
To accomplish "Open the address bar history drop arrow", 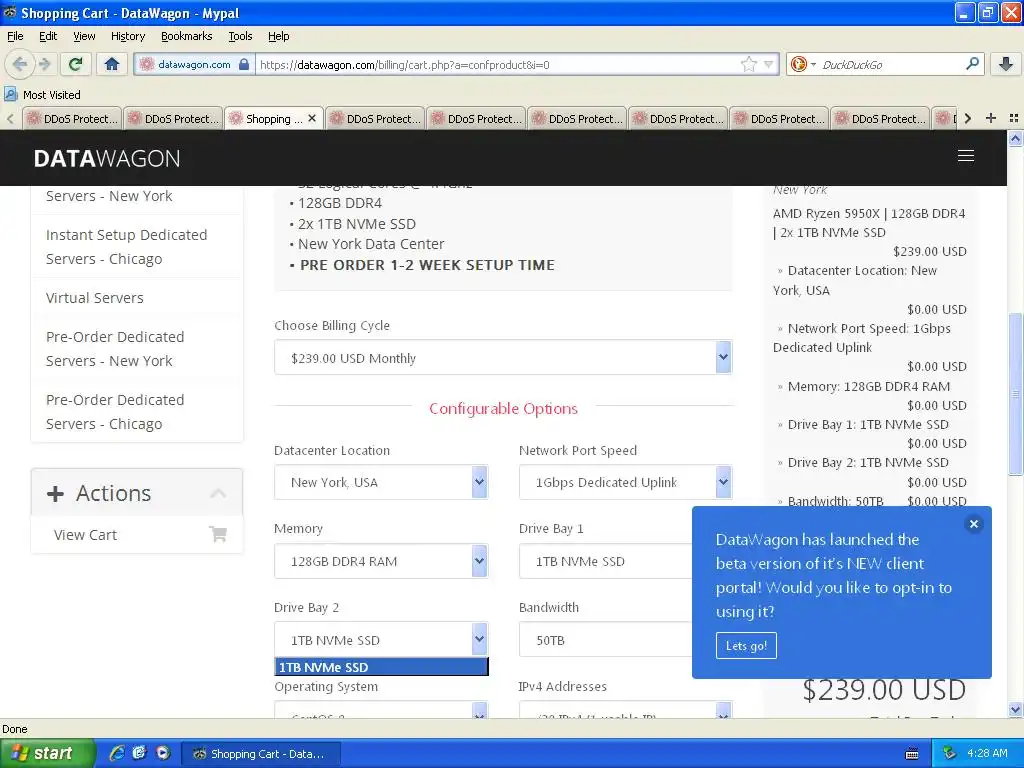I will click(x=768, y=64).
